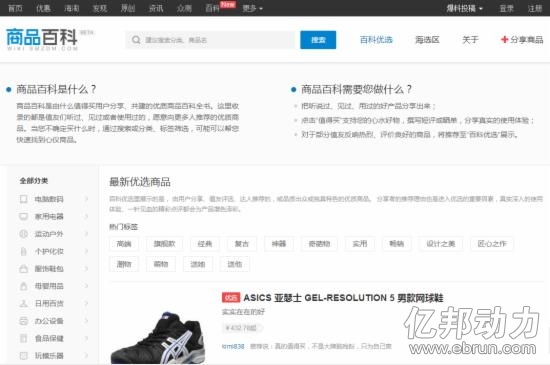Open the 爆料投稿 dropdown menu
Screen dimensions: 550x365
click(464, 8)
